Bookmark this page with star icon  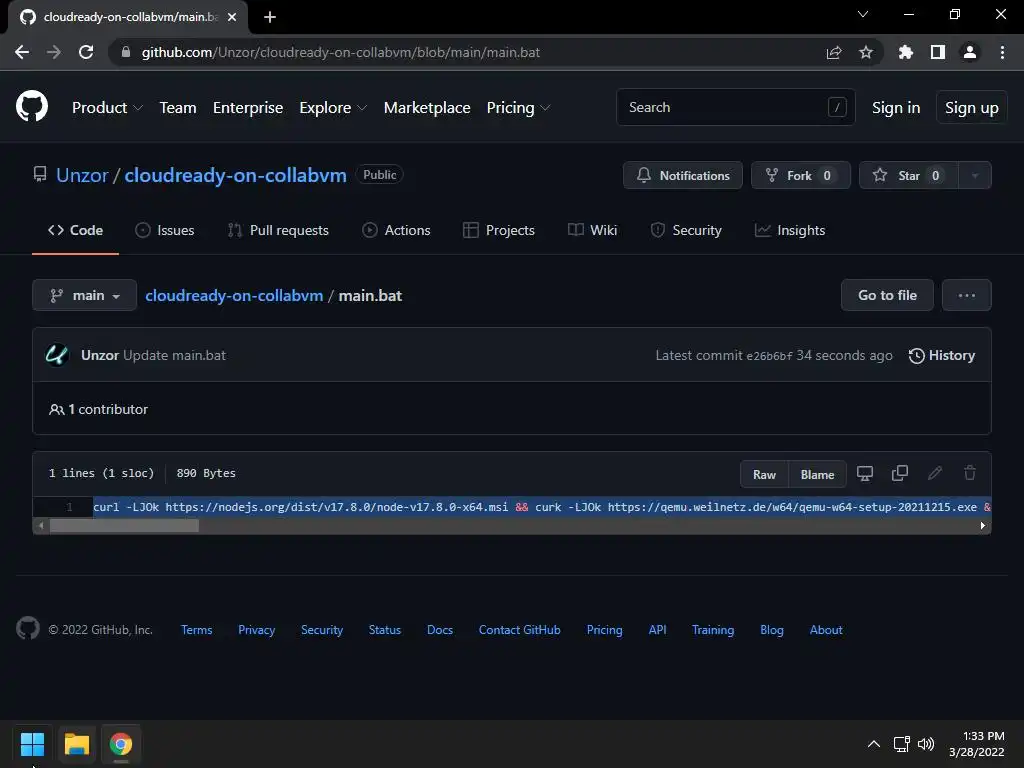coord(866,52)
